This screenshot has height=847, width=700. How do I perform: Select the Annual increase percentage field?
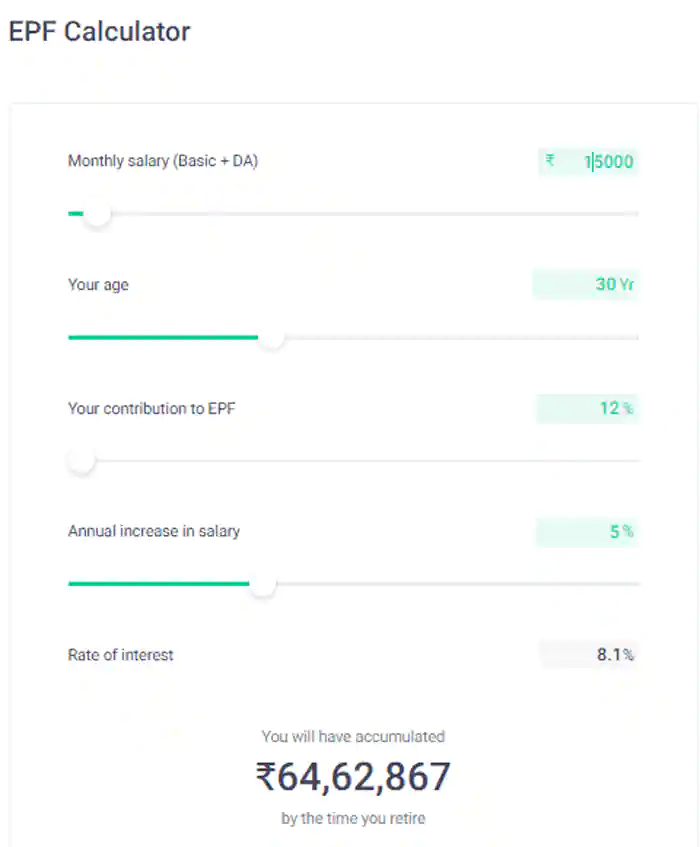[x=588, y=532]
